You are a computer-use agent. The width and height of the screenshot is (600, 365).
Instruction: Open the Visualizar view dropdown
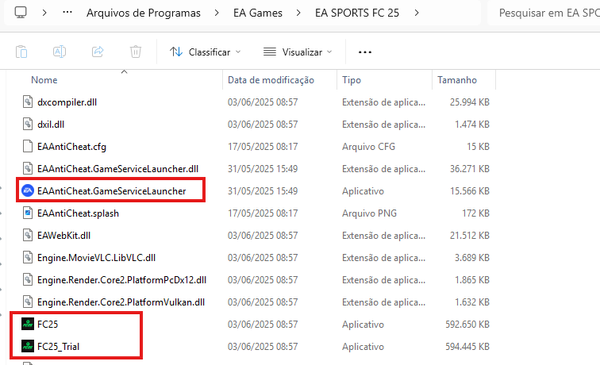[x=298, y=52]
